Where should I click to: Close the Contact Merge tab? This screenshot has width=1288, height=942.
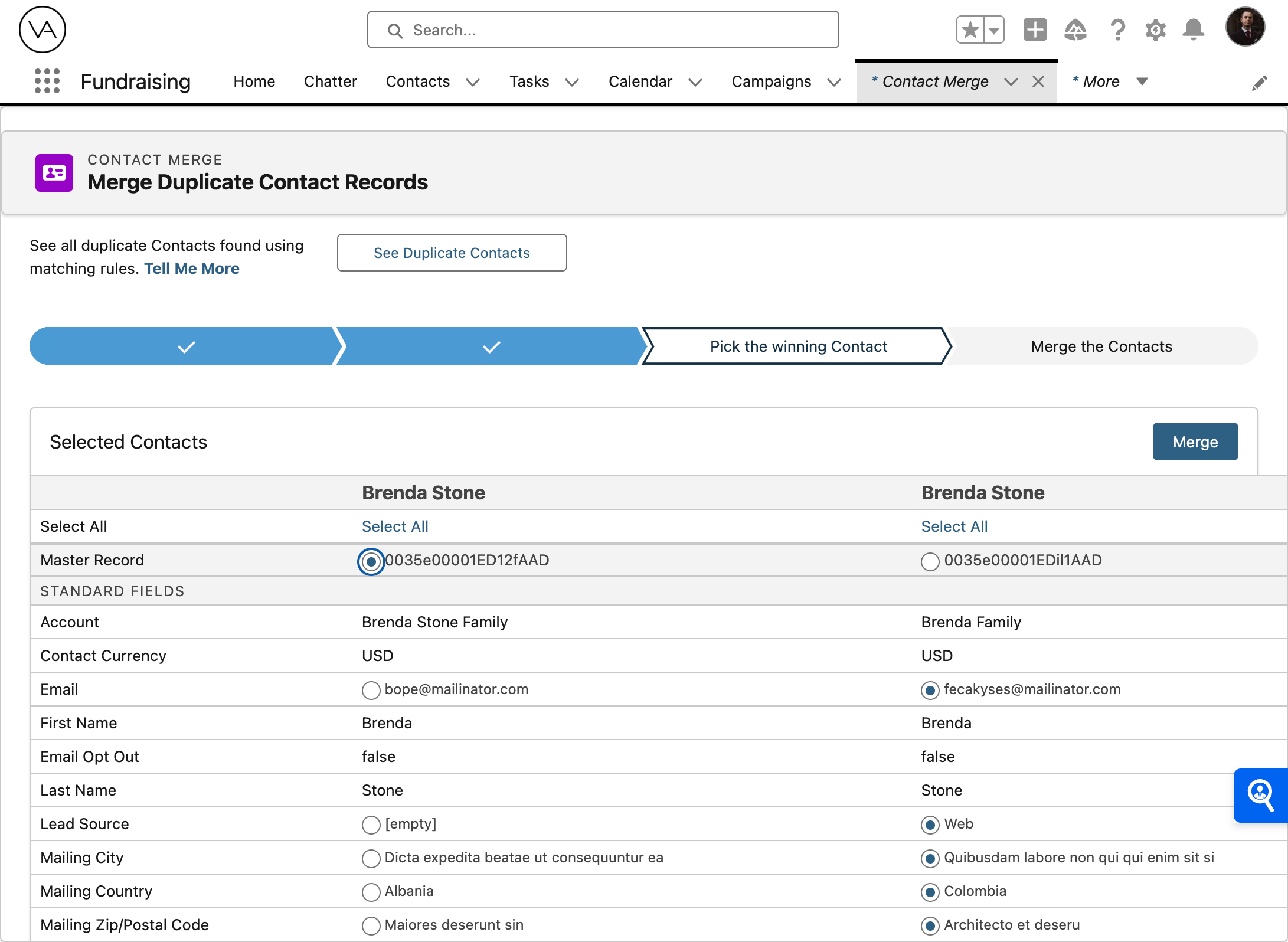[1038, 81]
